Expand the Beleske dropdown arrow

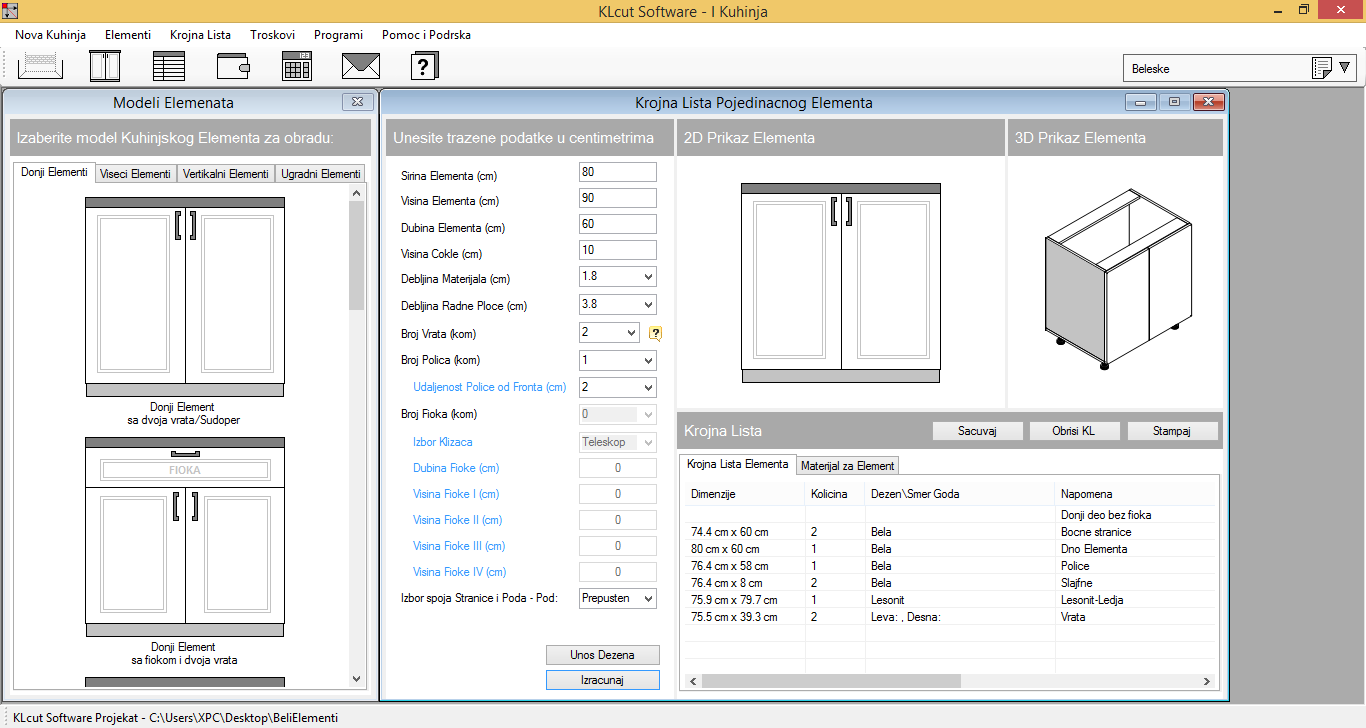pyautogui.click(x=1345, y=68)
